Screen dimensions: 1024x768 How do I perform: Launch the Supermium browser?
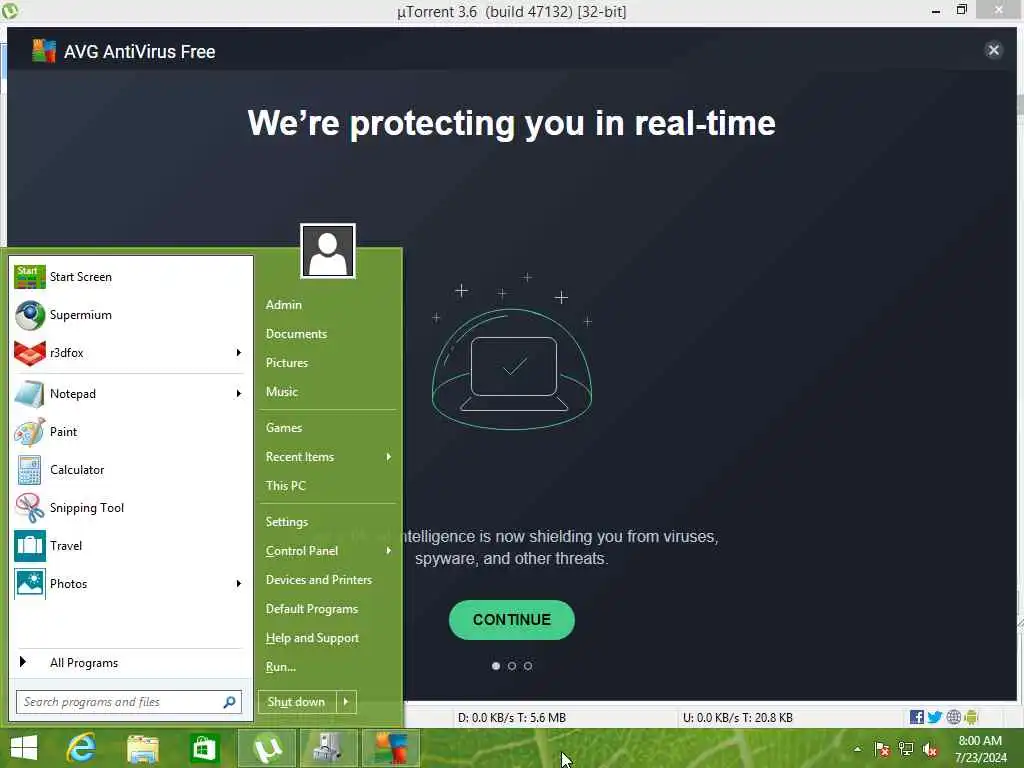pos(129,315)
